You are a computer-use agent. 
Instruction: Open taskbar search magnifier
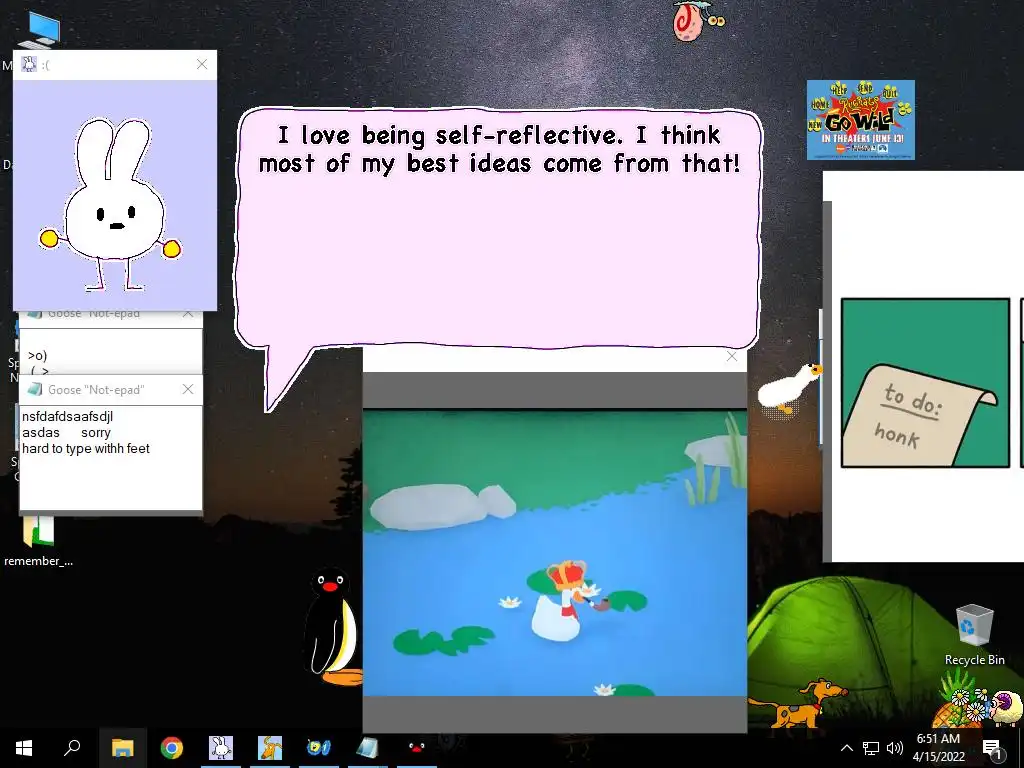72,747
